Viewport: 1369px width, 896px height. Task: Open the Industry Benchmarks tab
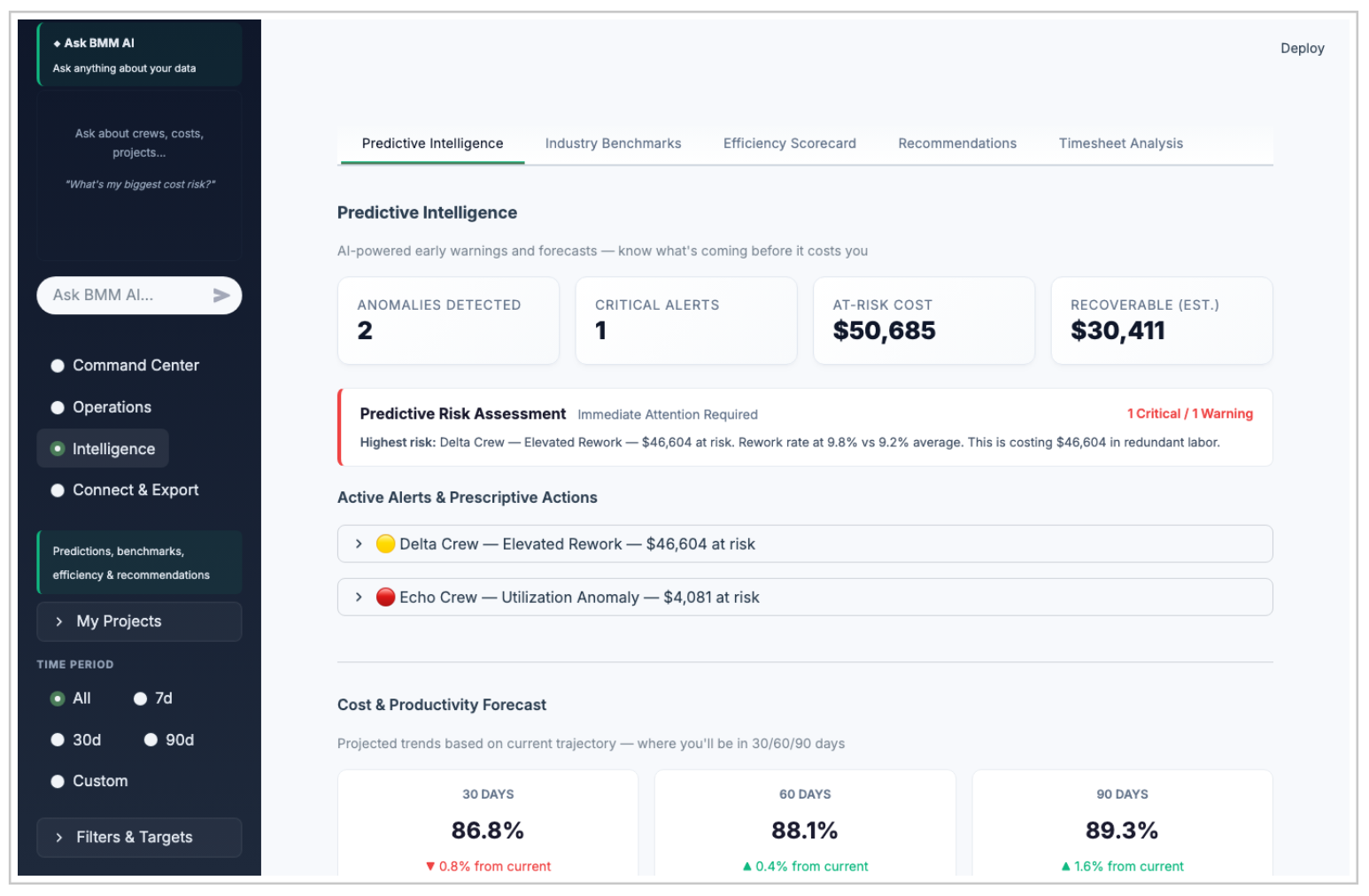[613, 143]
